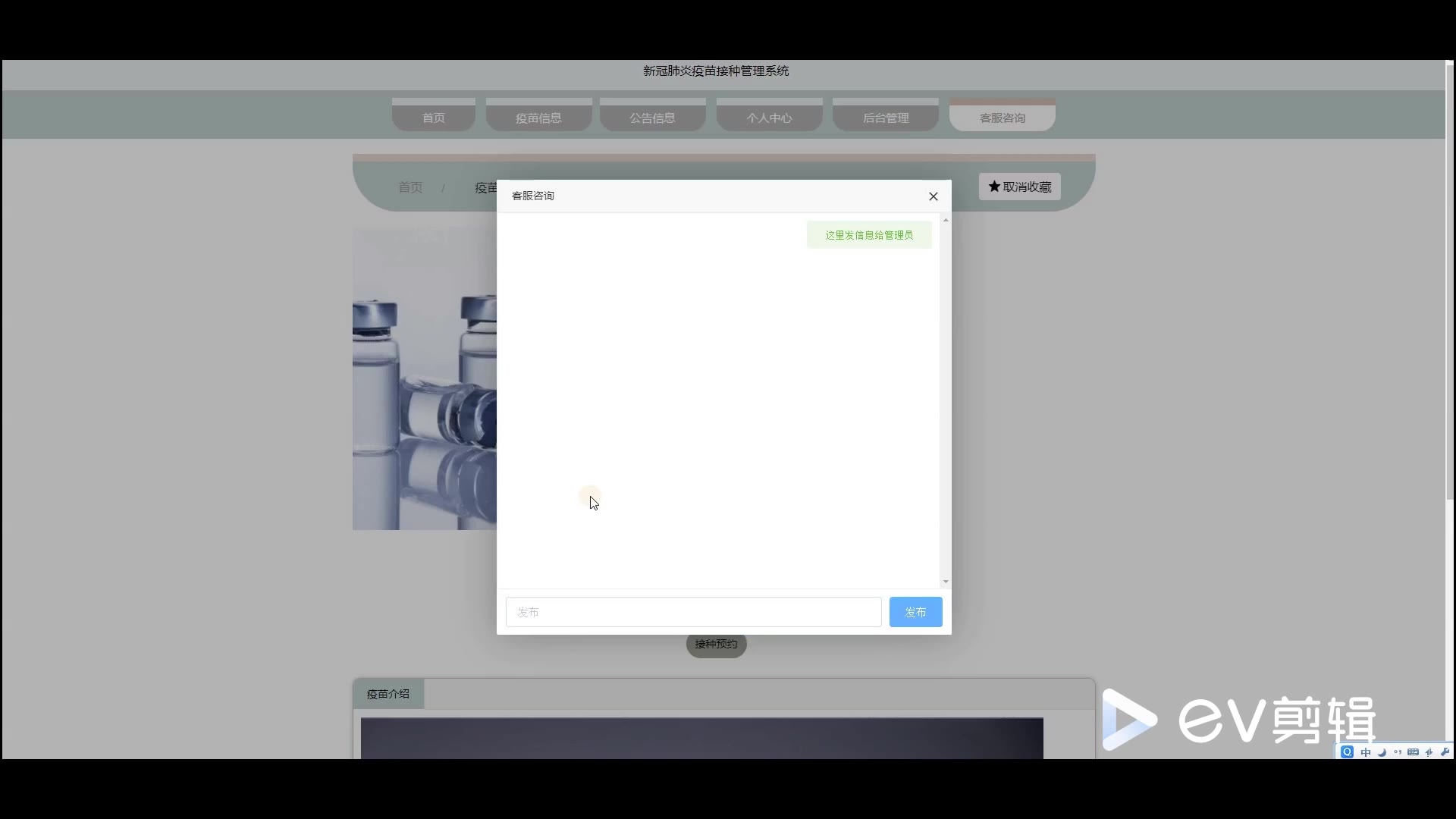Open the 疫苗信息 navigation tab

click(538, 115)
